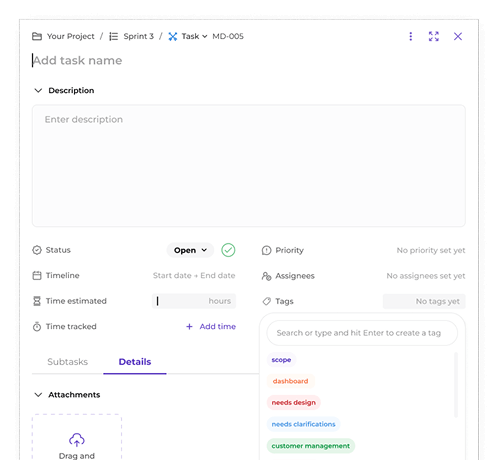Click the Sprint 3 list icon
The width and height of the screenshot is (501, 460).
pyautogui.click(x=114, y=36)
